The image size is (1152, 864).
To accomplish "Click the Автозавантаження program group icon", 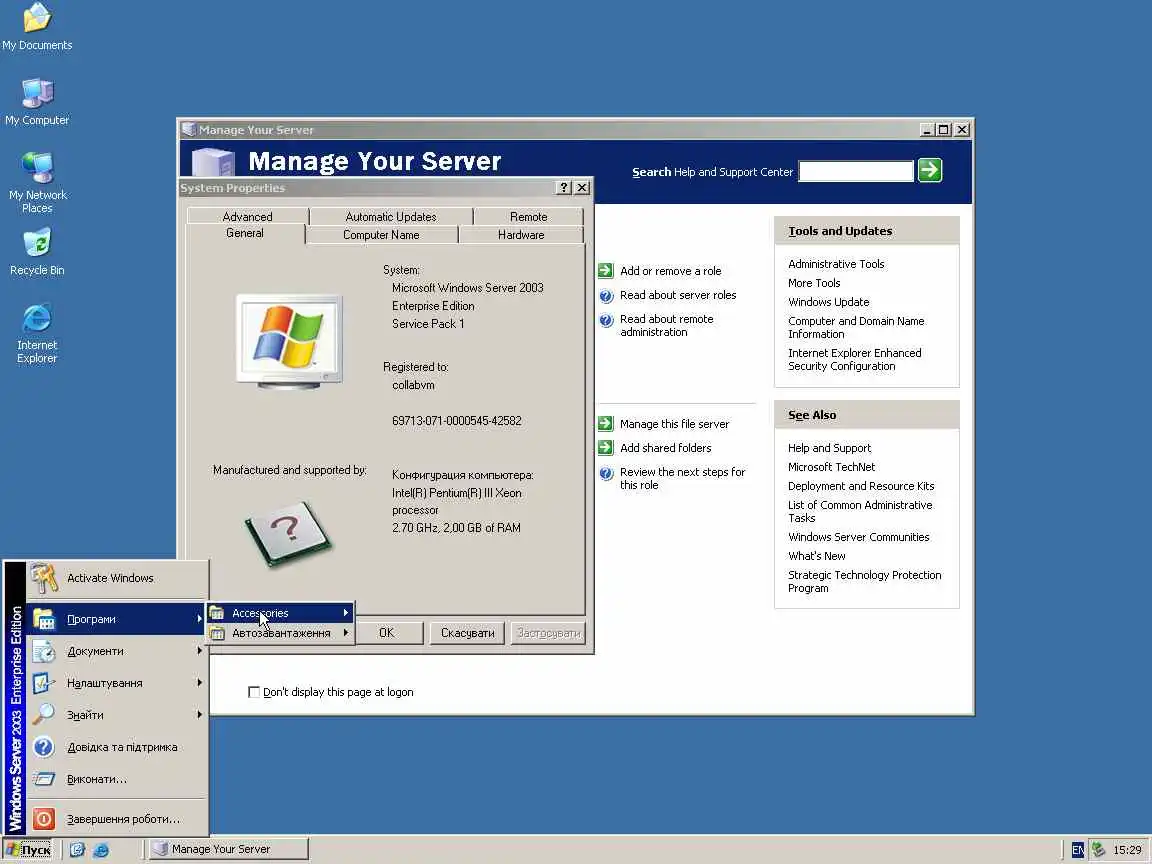I will point(217,633).
